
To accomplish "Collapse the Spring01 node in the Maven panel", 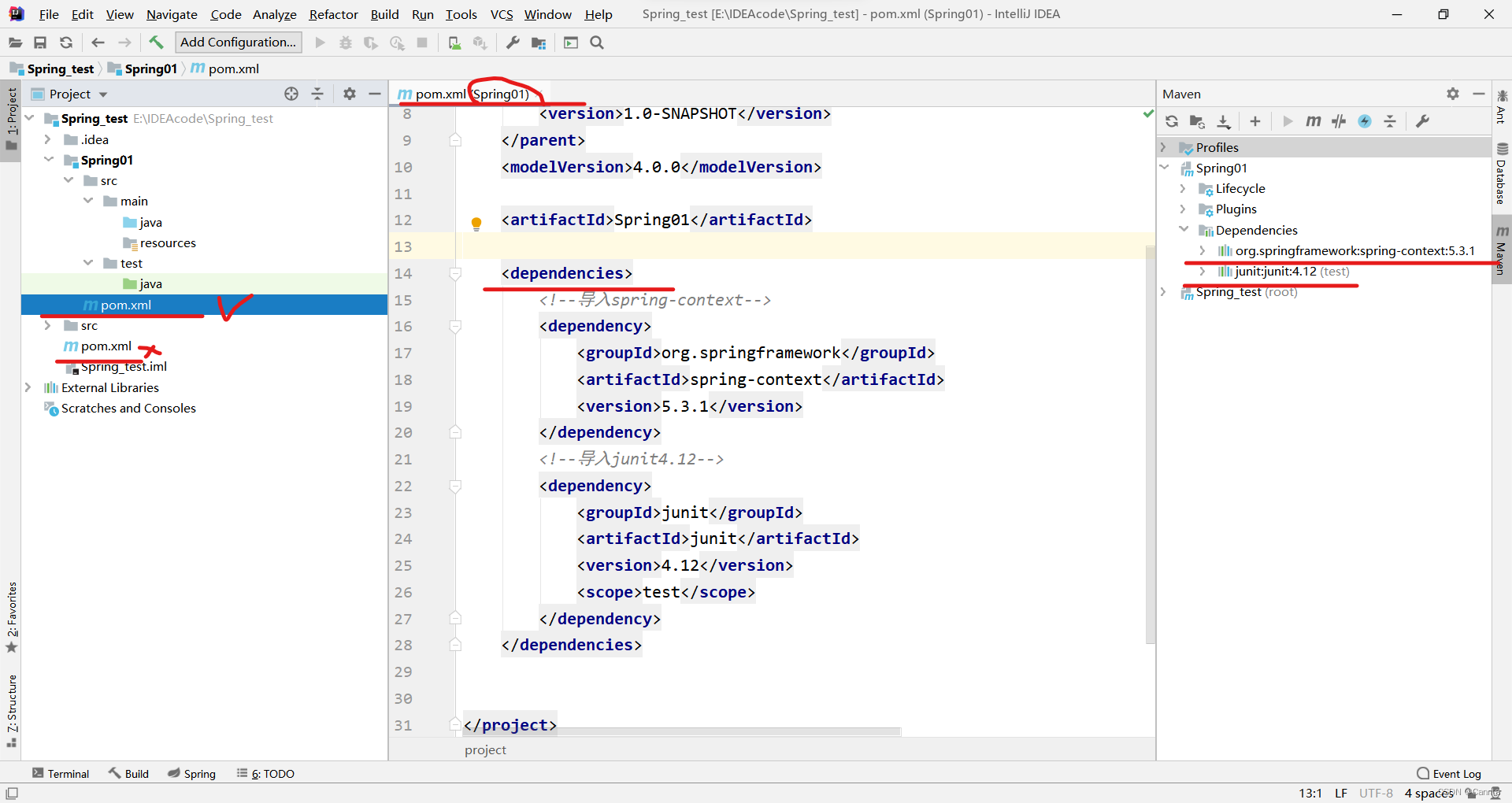I will point(1164,168).
